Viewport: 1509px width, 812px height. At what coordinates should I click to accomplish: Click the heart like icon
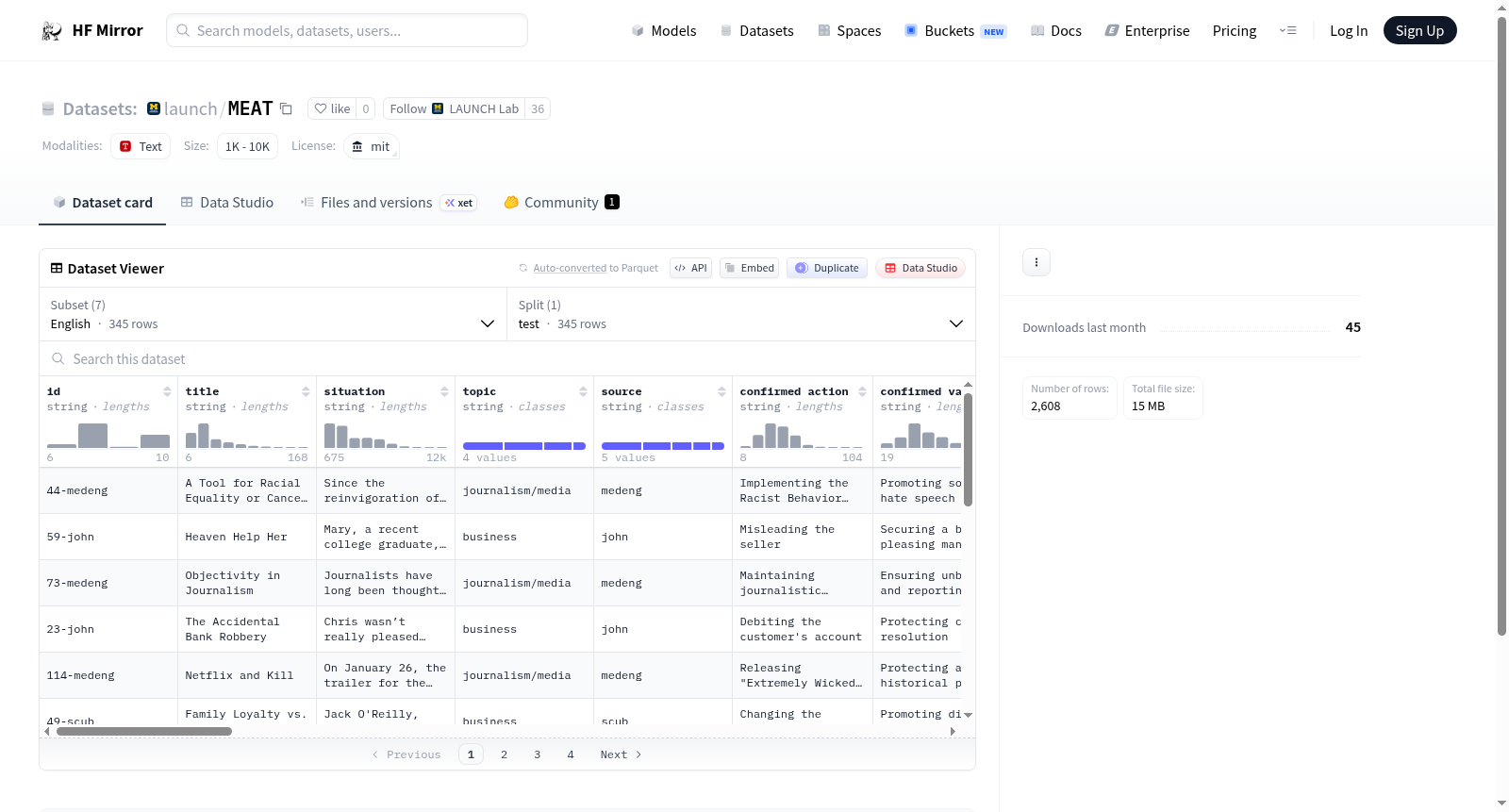click(x=321, y=108)
